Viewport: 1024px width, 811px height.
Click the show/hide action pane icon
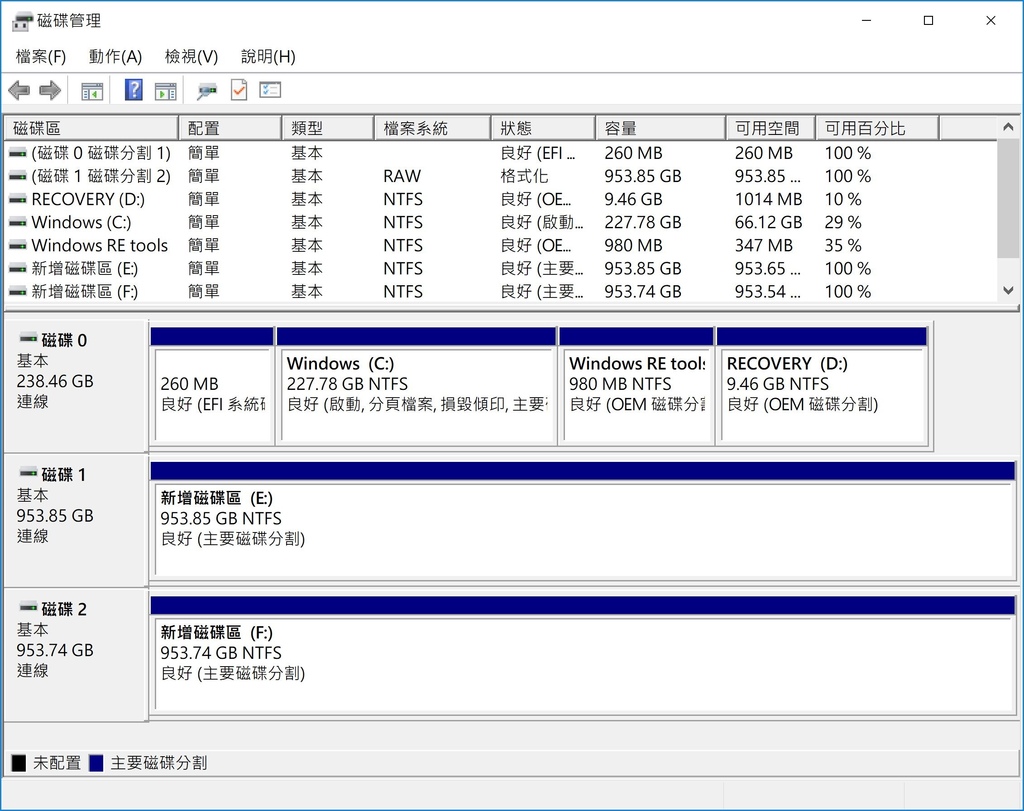point(166,91)
